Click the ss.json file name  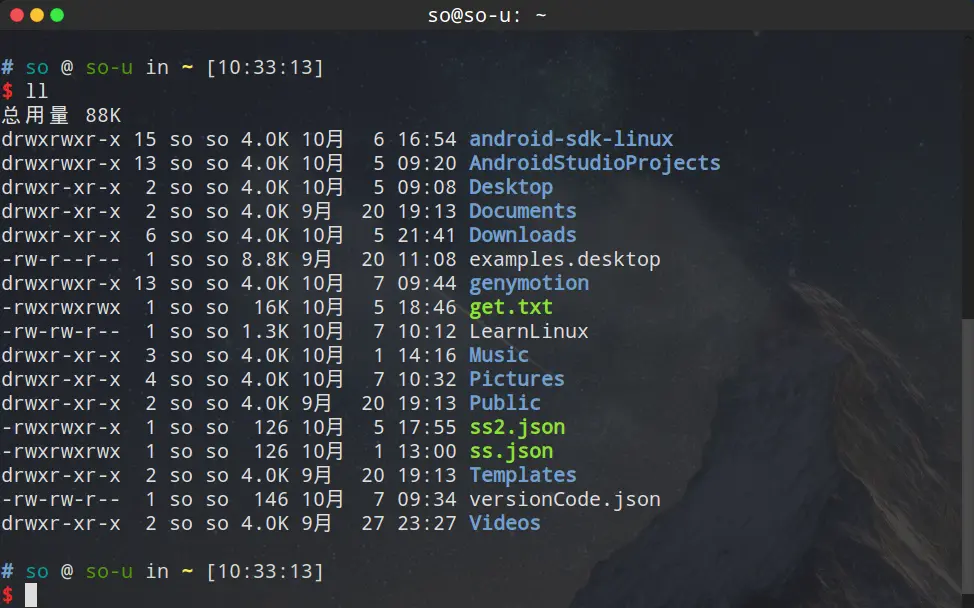511,452
